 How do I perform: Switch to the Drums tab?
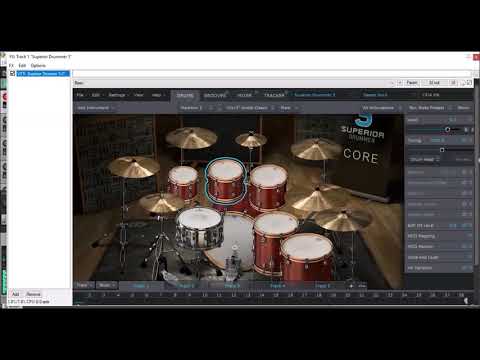coord(185,95)
